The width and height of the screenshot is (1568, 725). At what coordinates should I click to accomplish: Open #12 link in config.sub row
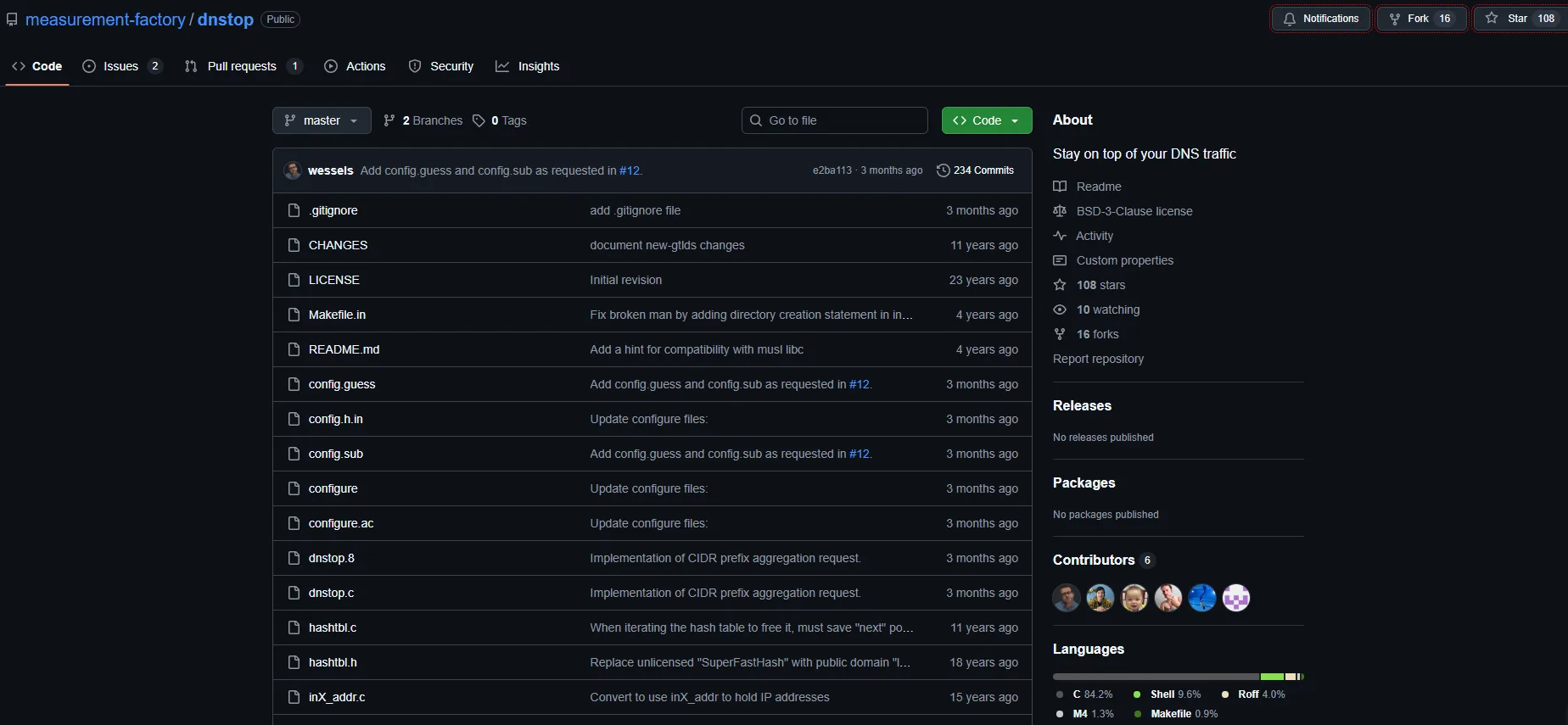[x=859, y=454]
